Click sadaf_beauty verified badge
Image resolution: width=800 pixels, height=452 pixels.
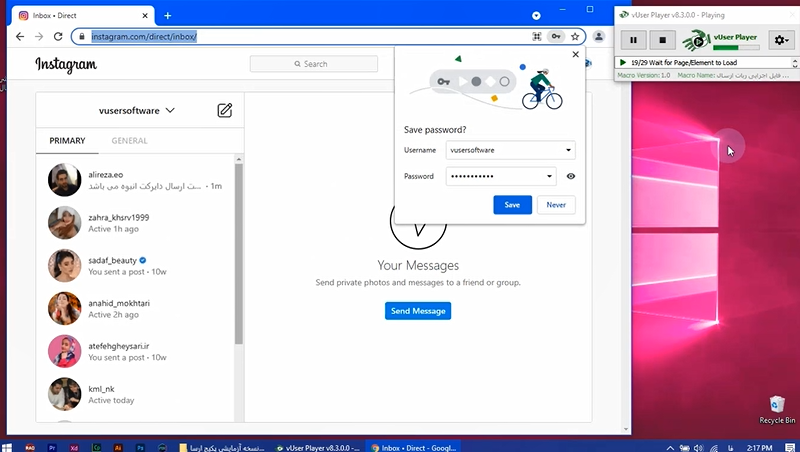[x=143, y=260]
